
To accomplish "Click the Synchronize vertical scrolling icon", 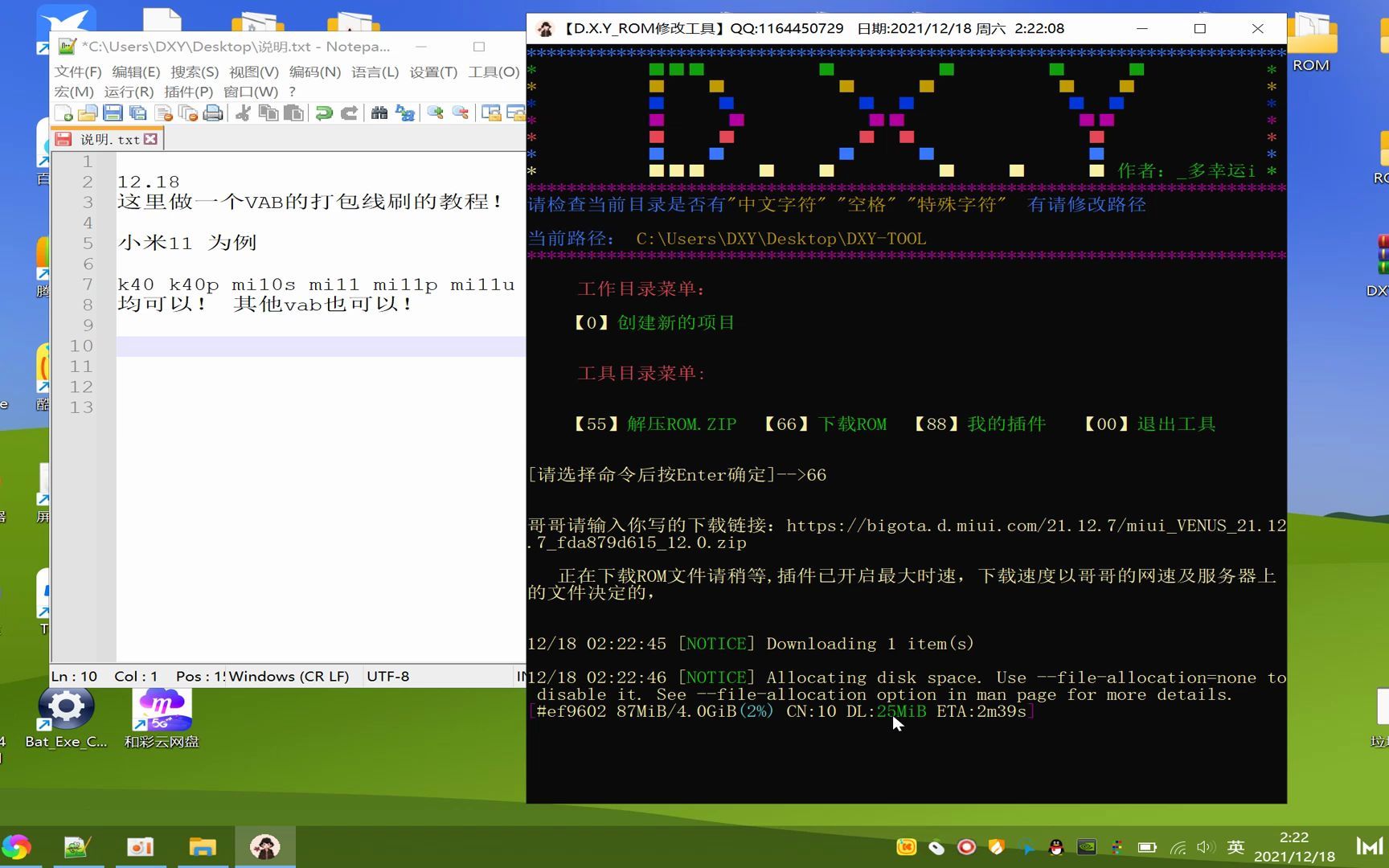I will pos(490,113).
